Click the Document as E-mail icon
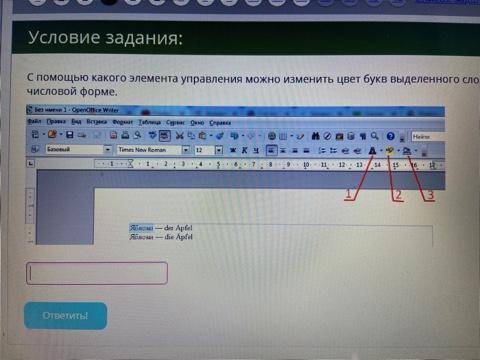The height and width of the screenshot is (360, 480). (x=82, y=135)
